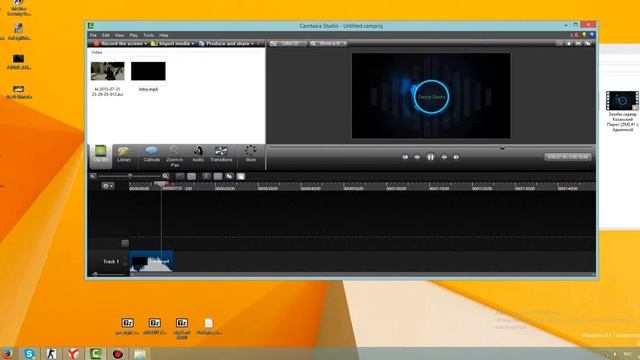
Task: Show More tools menu
Action: click(251, 155)
